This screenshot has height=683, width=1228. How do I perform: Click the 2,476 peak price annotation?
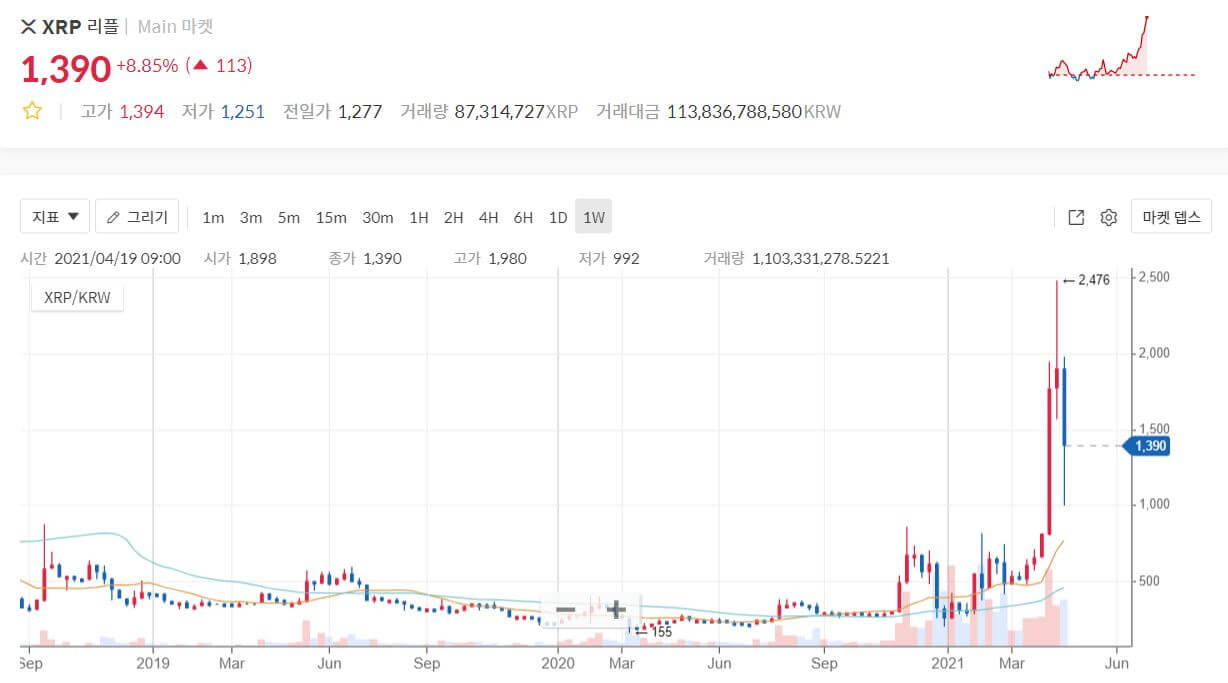coord(1086,281)
